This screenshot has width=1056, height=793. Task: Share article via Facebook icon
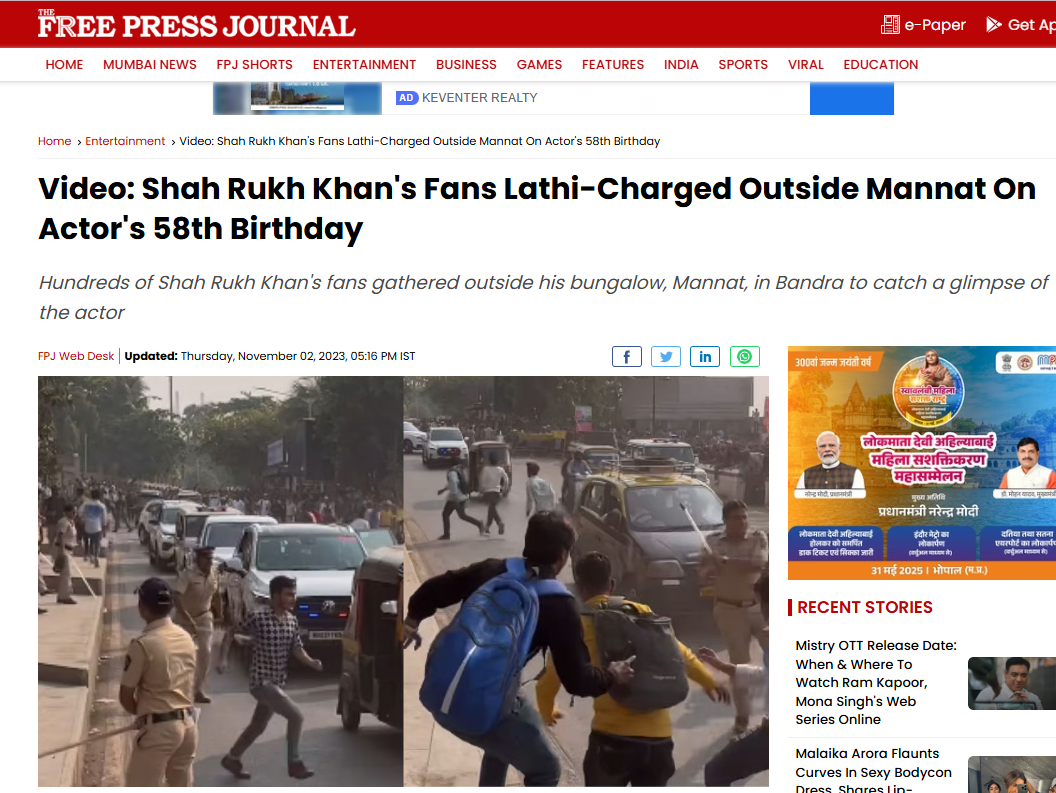626,356
